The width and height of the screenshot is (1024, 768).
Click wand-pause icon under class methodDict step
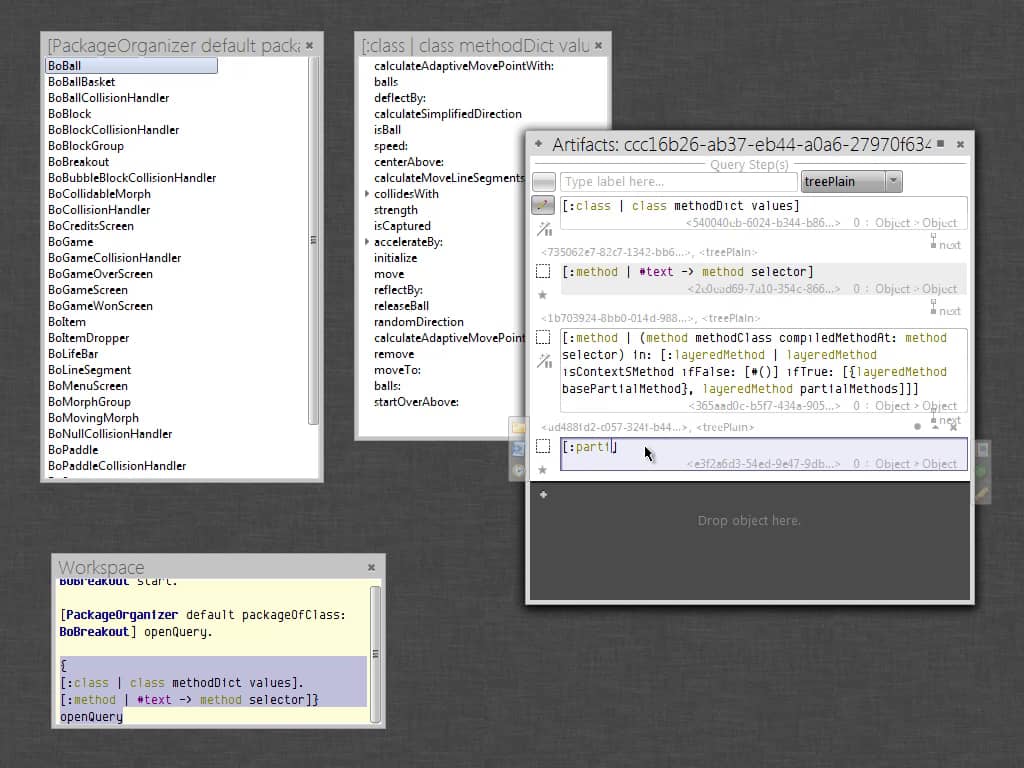tap(544, 229)
